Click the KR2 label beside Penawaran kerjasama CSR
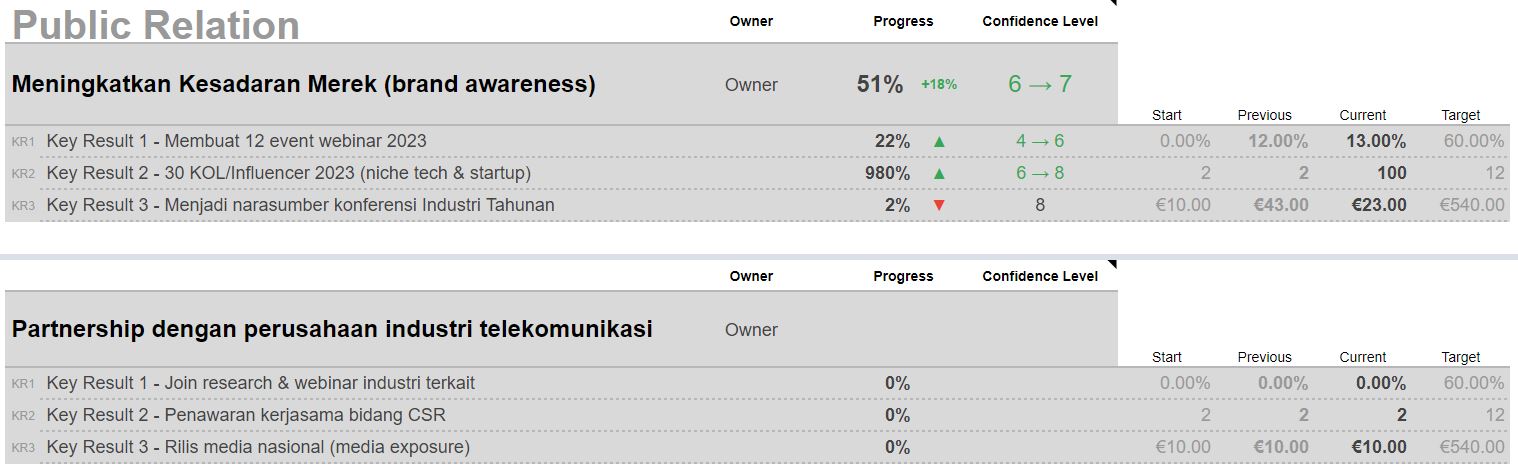Screen dimensions: 1518x476 [24, 416]
